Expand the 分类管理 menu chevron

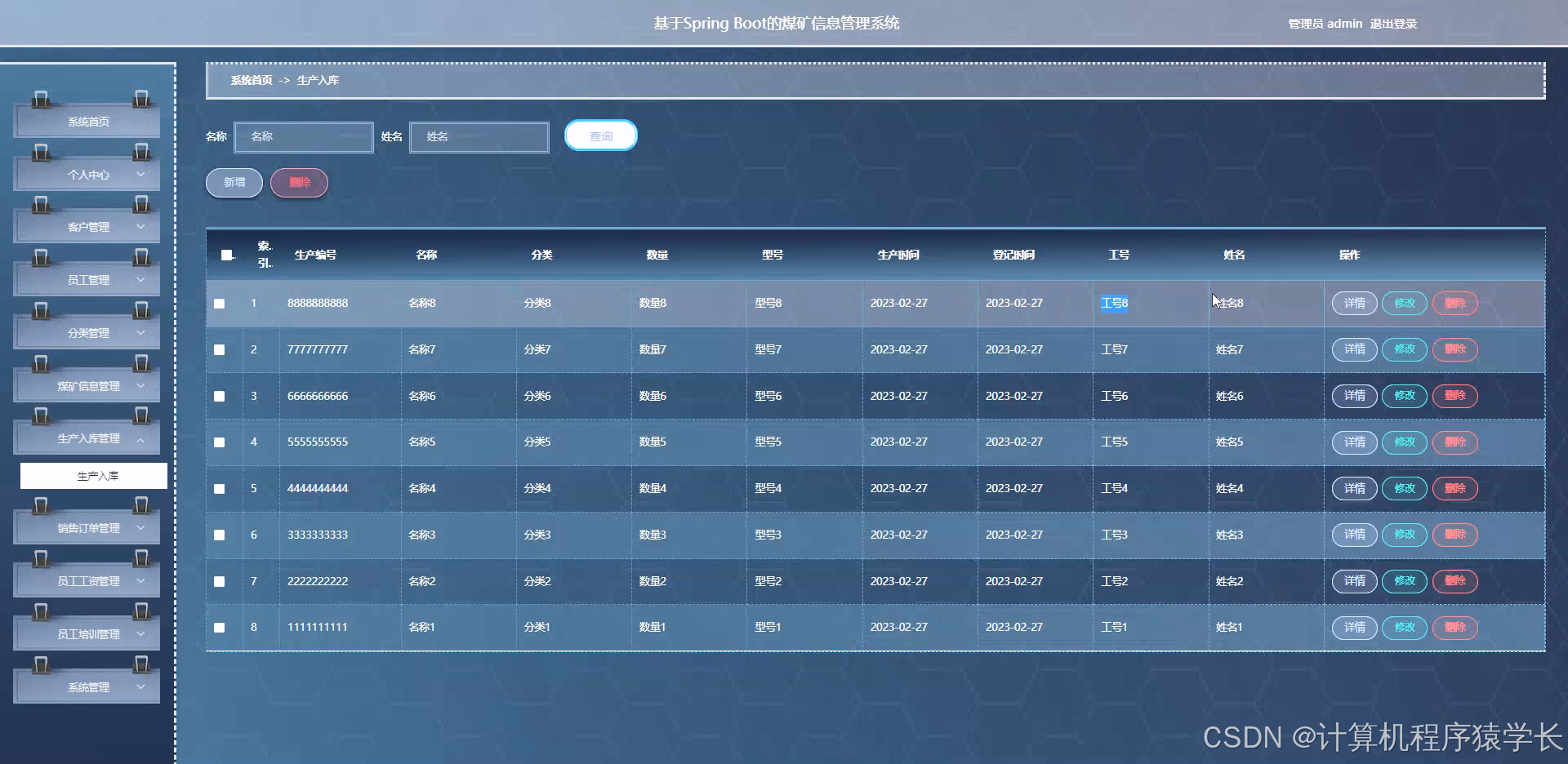pos(140,333)
